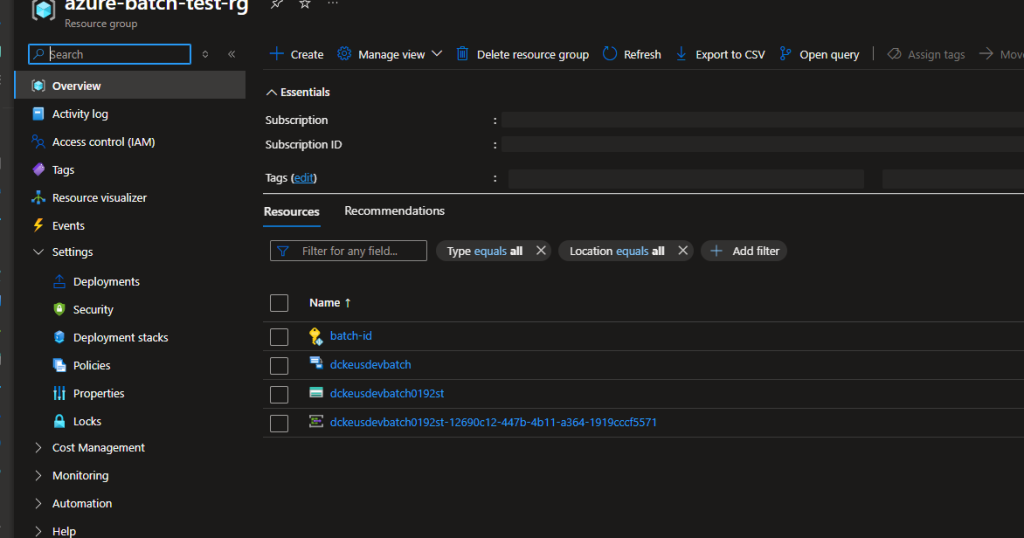The width and height of the screenshot is (1024, 538).
Task: Click the Delete resource group trash icon
Action: (x=462, y=54)
